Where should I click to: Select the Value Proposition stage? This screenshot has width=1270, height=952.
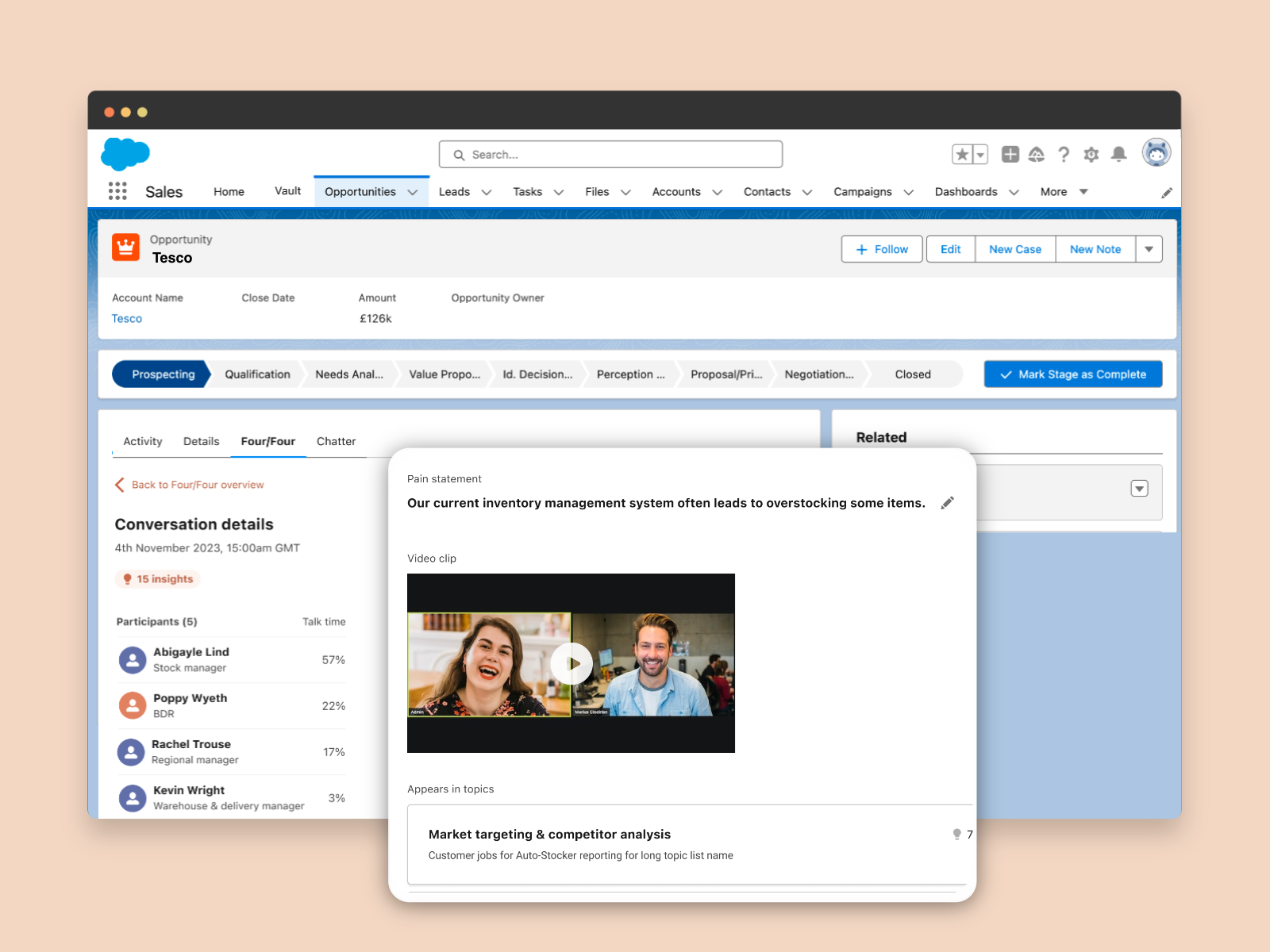click(444, 374)
